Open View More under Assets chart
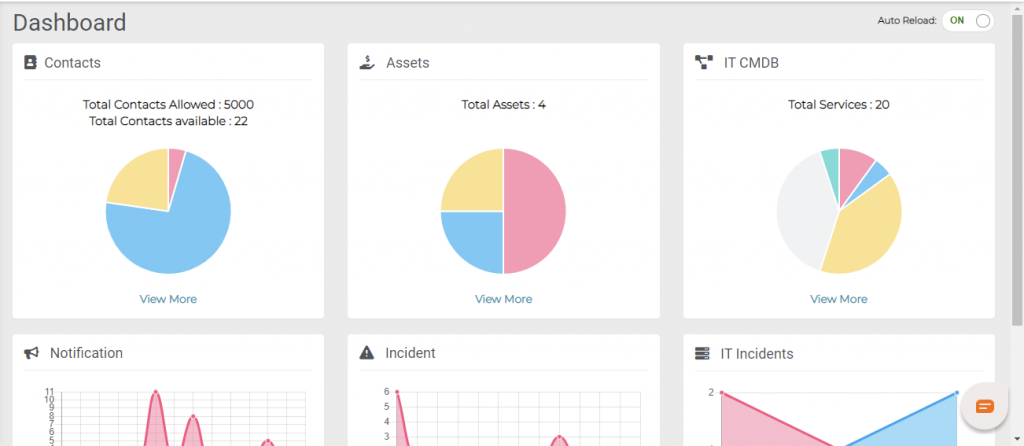 504,299
